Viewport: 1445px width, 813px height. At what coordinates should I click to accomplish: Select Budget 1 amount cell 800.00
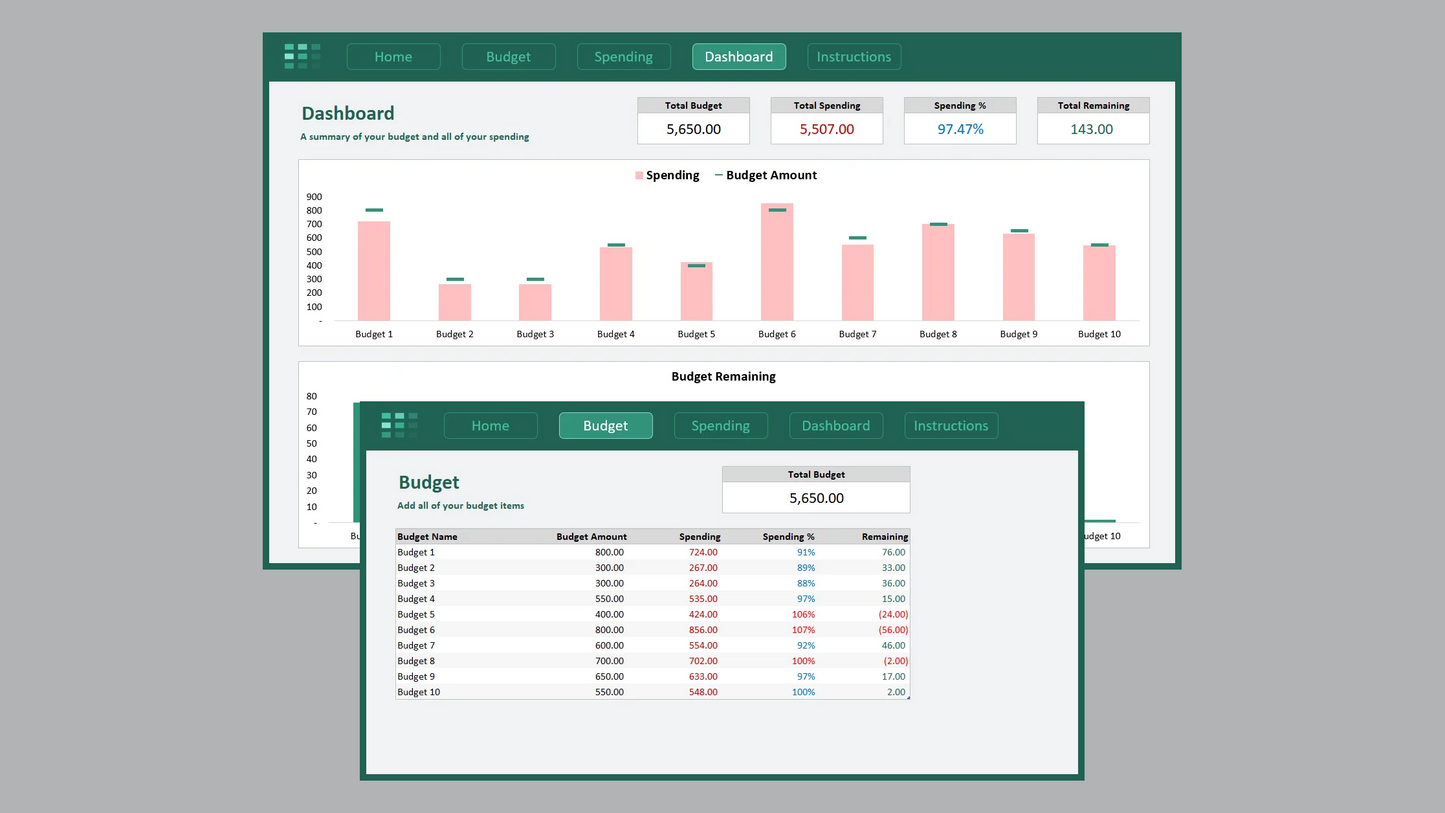pos(609,552)
